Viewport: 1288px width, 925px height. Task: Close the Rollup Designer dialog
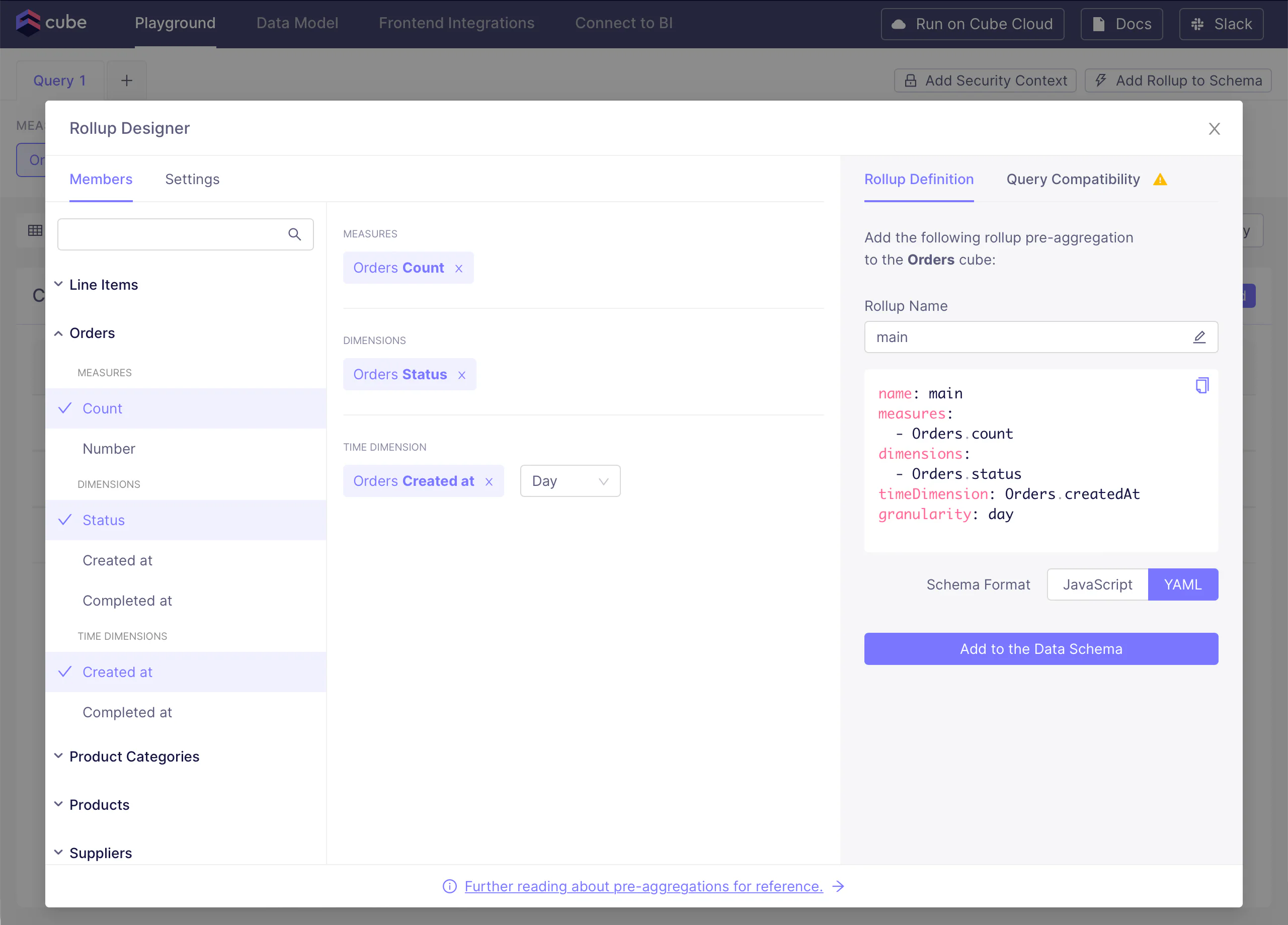(1214, 129)
